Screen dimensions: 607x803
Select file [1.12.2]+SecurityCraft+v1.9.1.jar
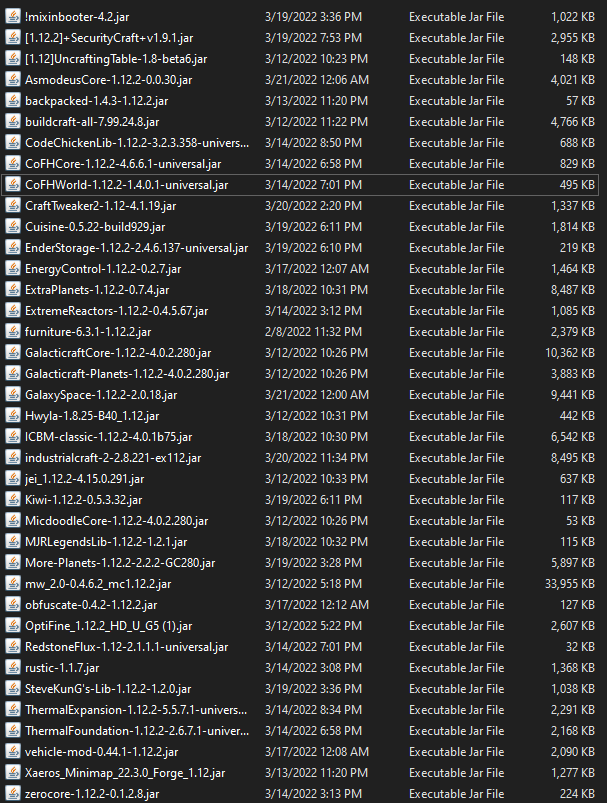[x=109, y=38]
